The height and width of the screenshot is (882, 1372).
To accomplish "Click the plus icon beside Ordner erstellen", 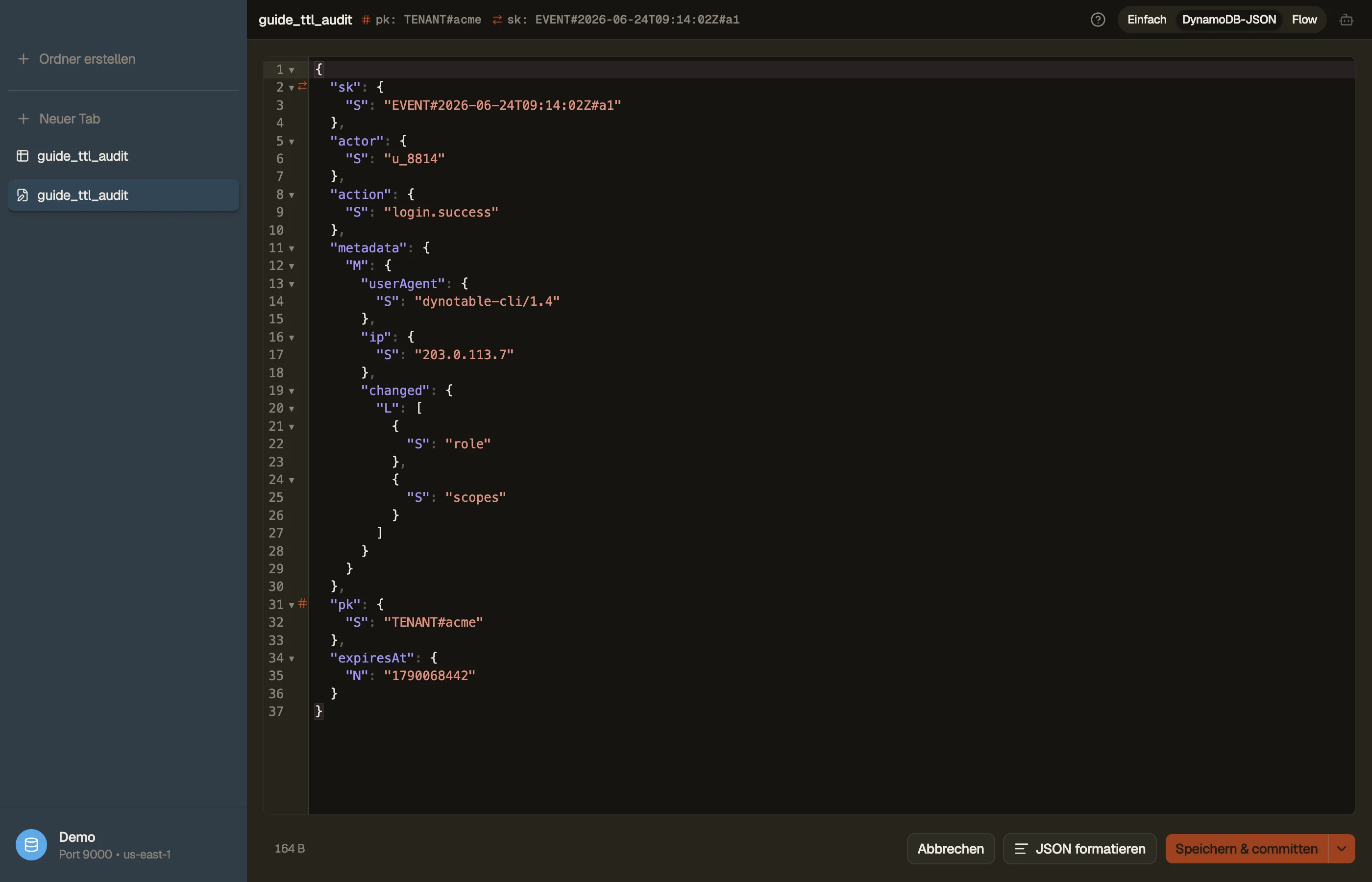I will [x=23, y=59].
